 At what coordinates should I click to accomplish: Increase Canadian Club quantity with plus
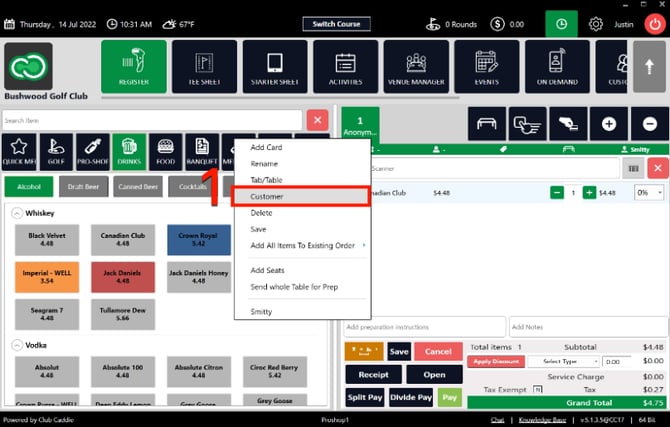[589, 193]
